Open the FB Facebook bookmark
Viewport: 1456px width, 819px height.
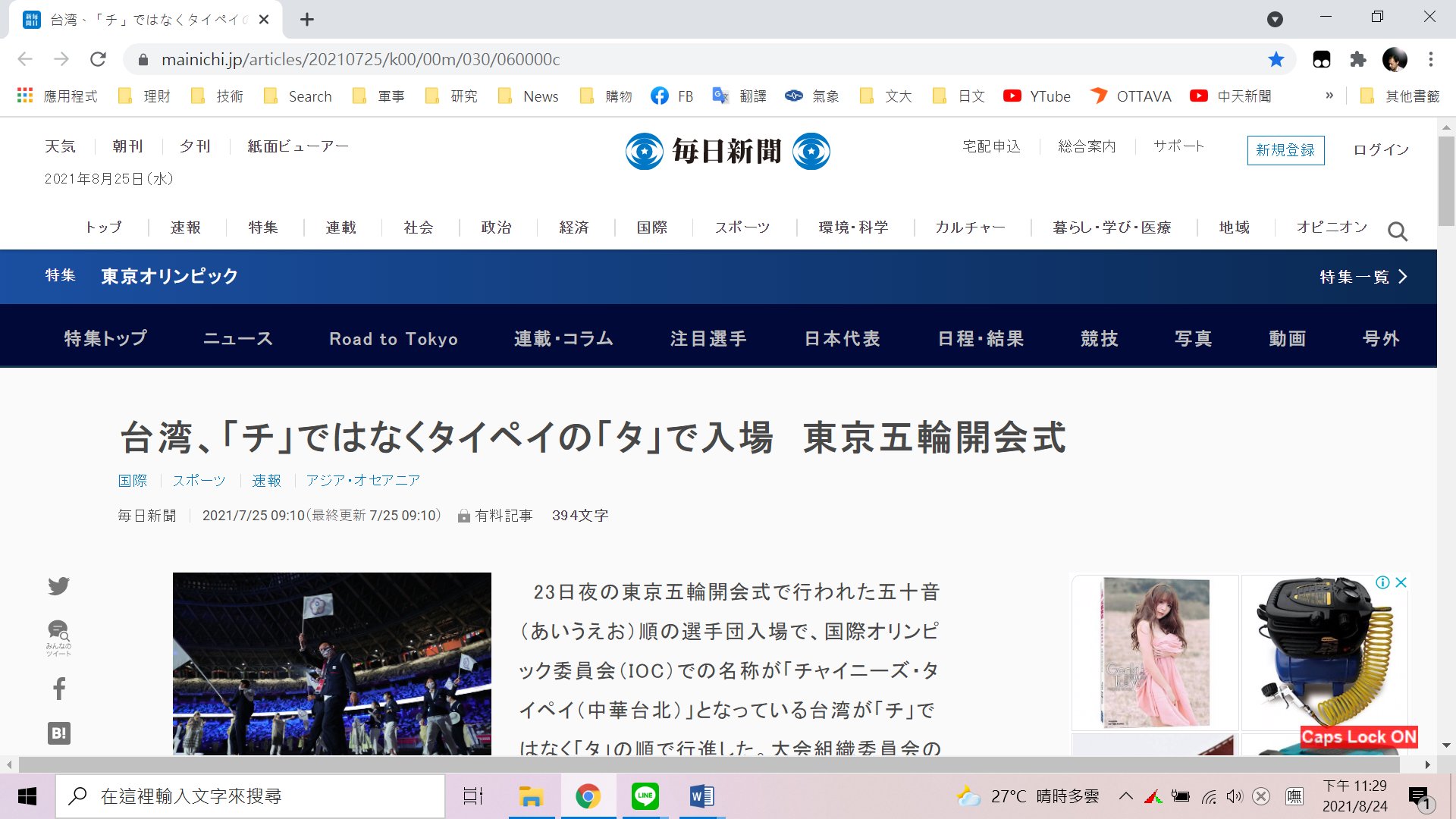672,96
